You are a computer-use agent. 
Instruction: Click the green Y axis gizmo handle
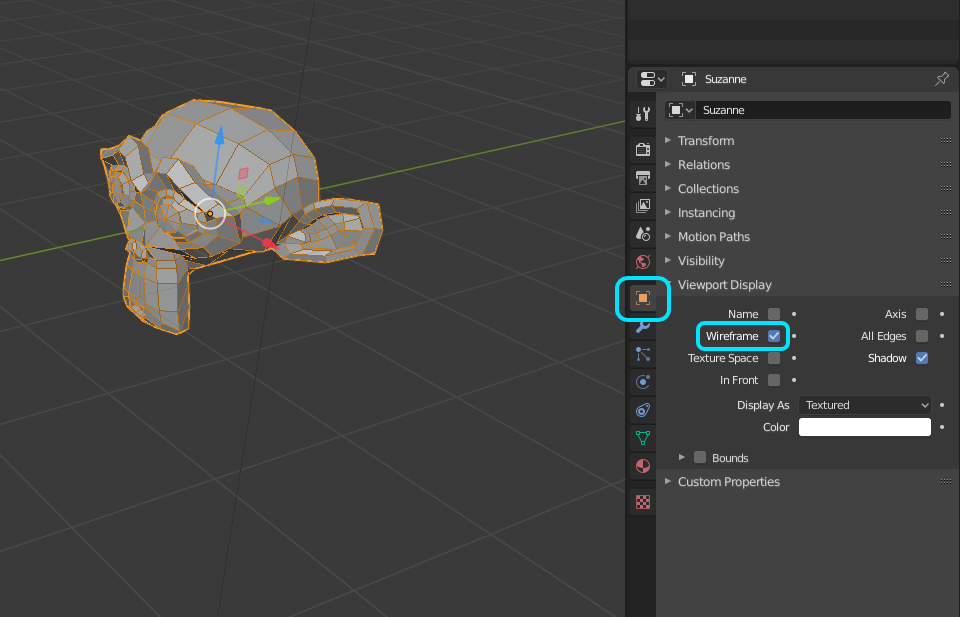(272, 200)
